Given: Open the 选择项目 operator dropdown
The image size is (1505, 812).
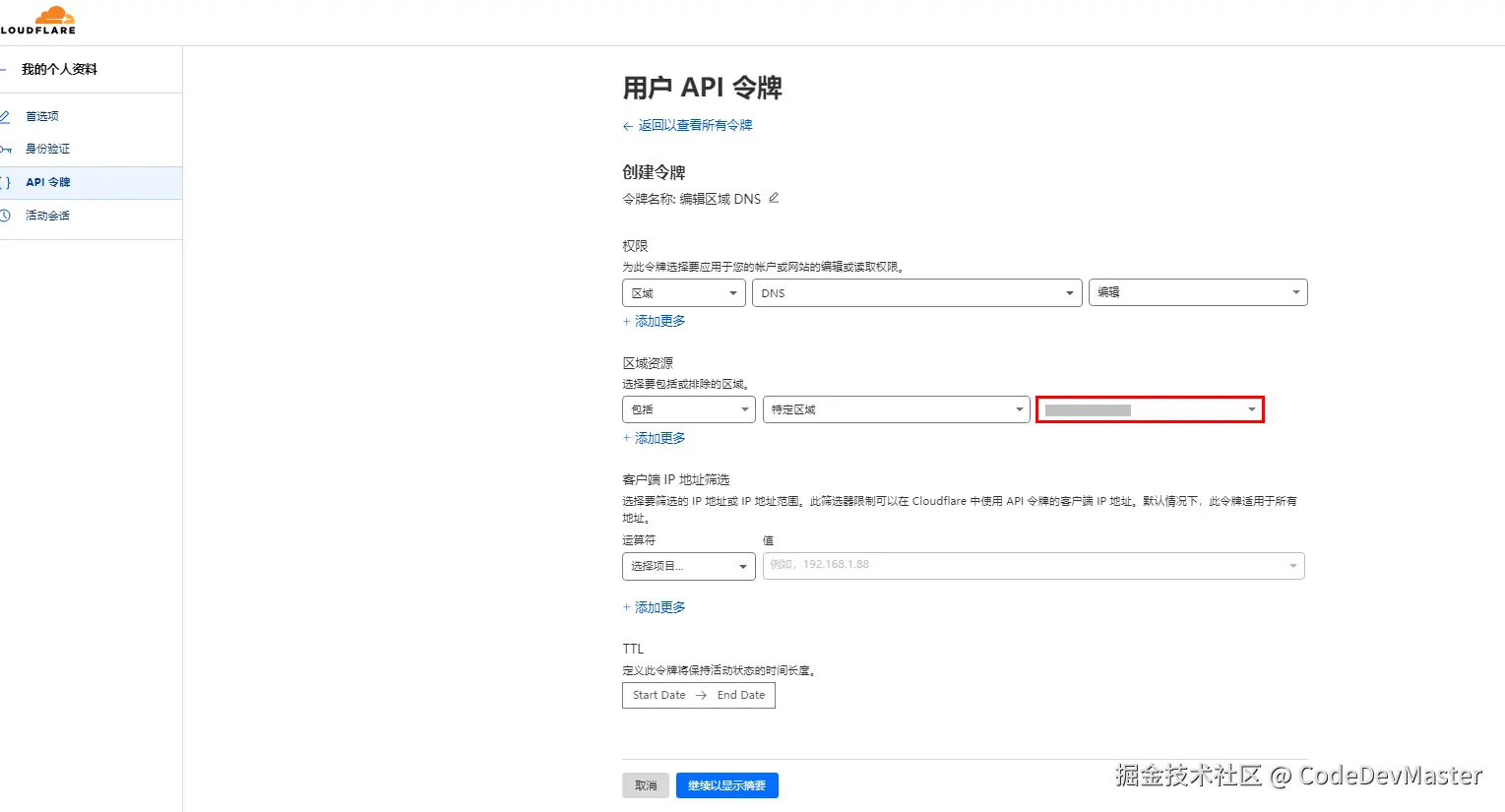Looking at the screenshot, I should pyautogui.click(x=689, y=566).
